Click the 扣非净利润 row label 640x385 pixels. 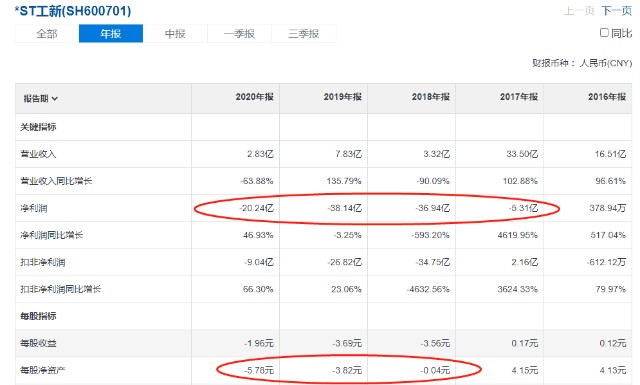coord(43,263)
